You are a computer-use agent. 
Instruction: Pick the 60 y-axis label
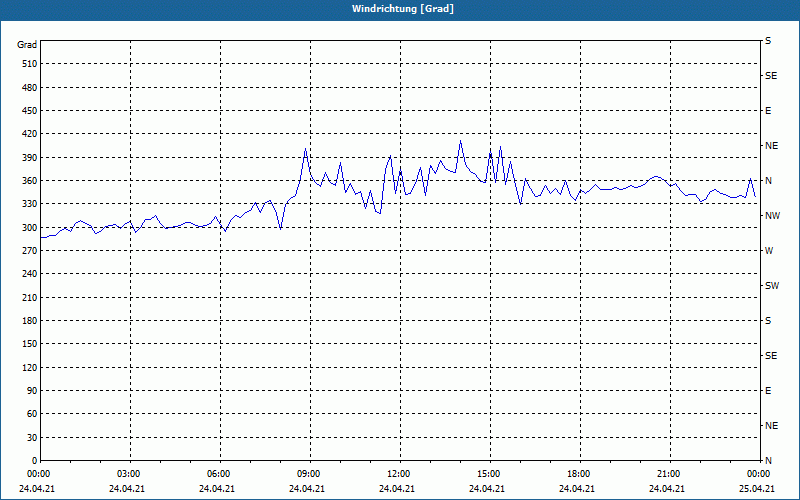click(x=32, y=414)
